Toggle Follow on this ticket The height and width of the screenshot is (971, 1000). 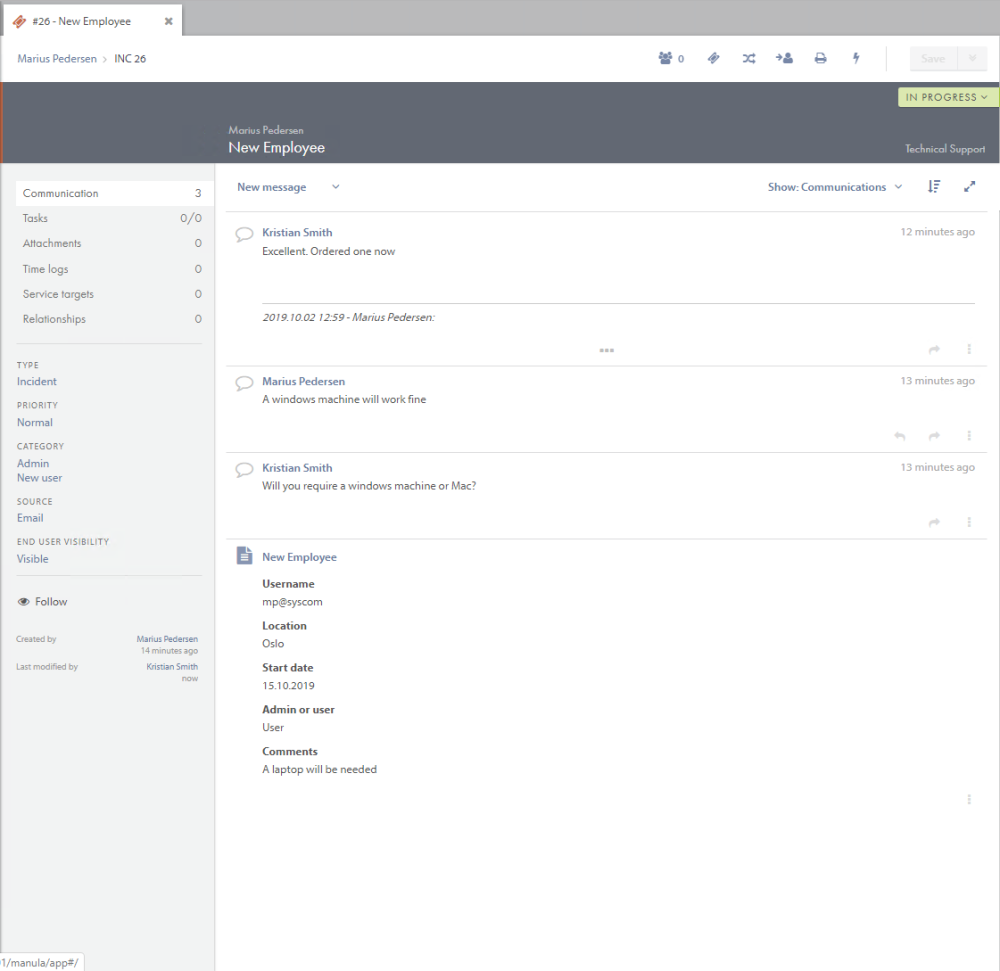pos(42,601)
